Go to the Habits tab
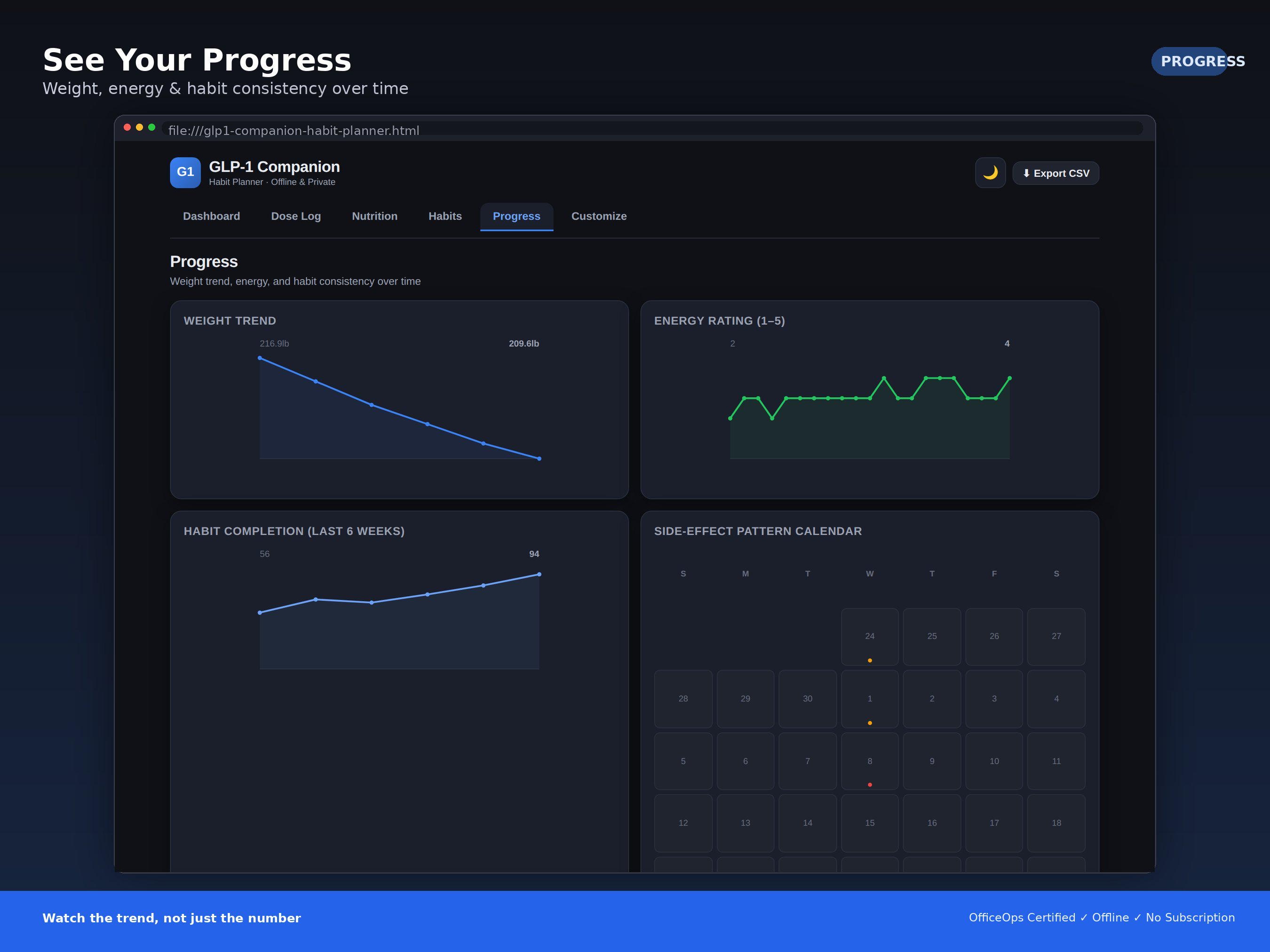This screenshot has width=1270, height=952. pyautogui.click(x=445, y=216)
